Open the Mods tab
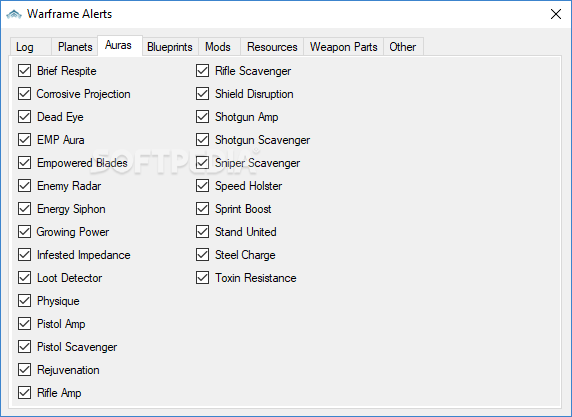The image size is (572, 417). coord(218,47)
